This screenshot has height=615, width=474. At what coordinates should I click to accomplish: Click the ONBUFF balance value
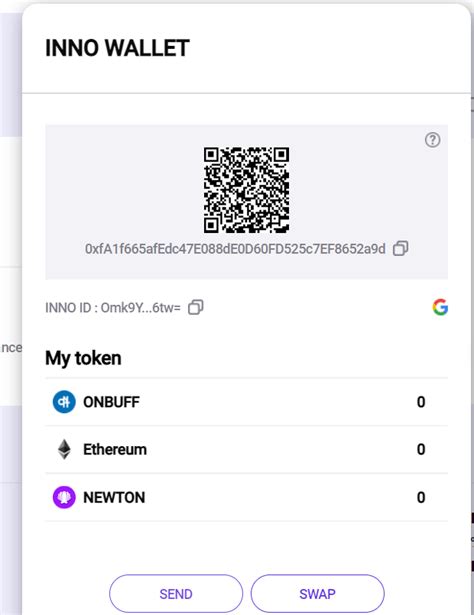pos(421,402)
